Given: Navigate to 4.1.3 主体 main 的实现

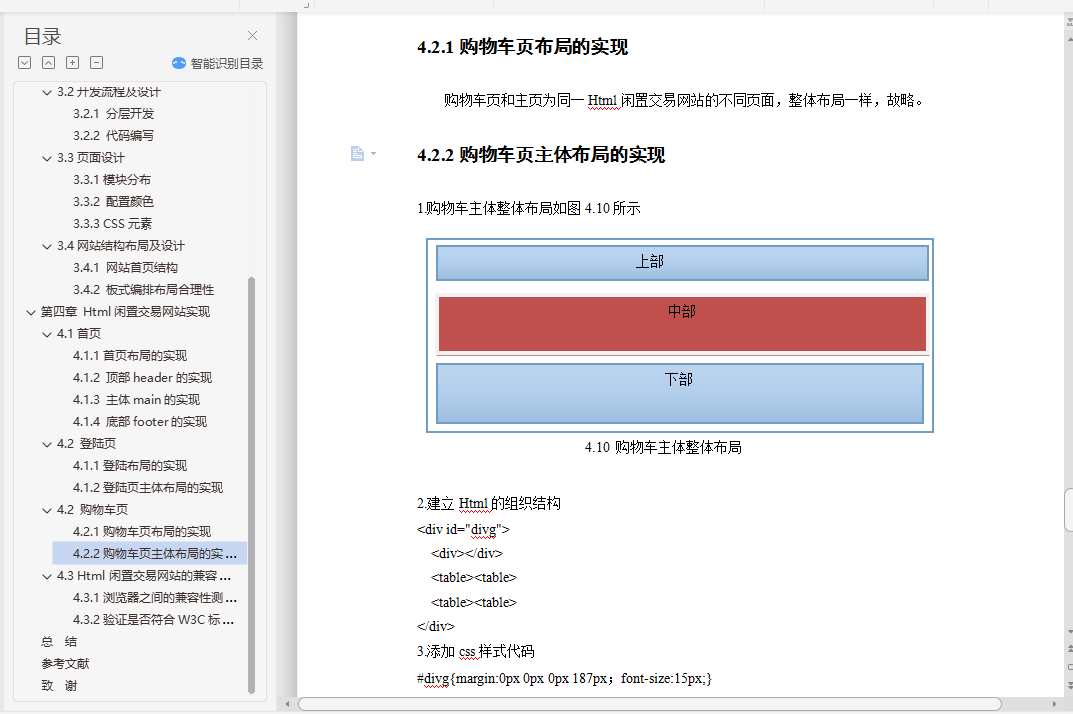Looking at the screenshot, I should click(136, 399).
